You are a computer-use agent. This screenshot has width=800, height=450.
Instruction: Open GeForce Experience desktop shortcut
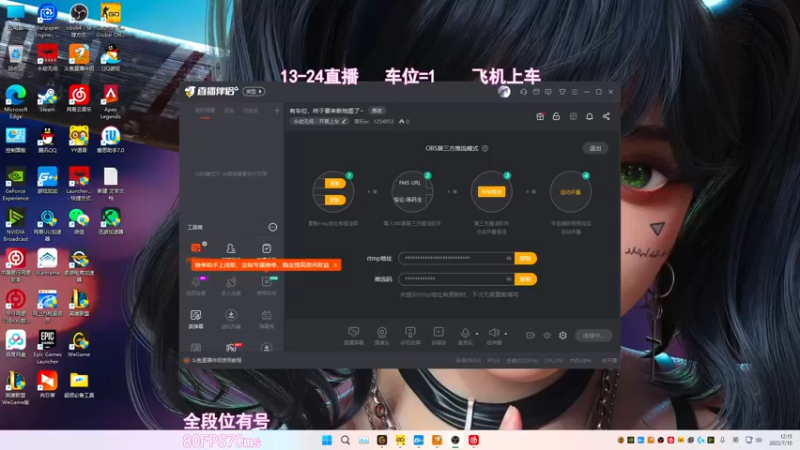point(16,184)
